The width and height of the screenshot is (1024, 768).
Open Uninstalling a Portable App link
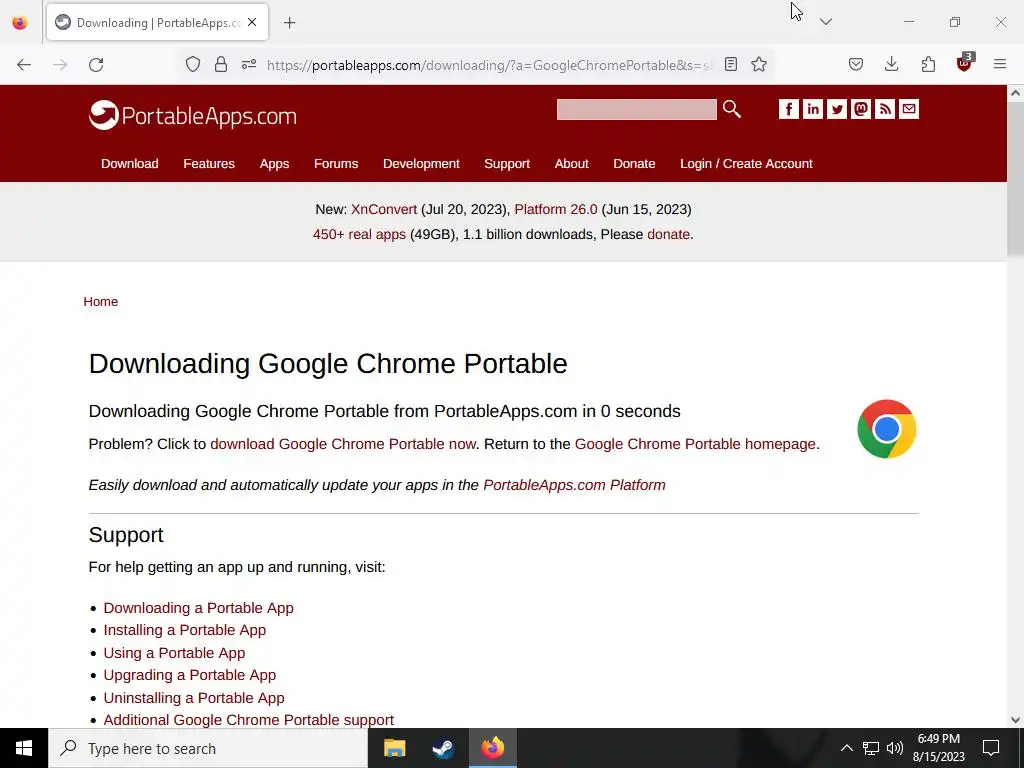pos(194,698)
